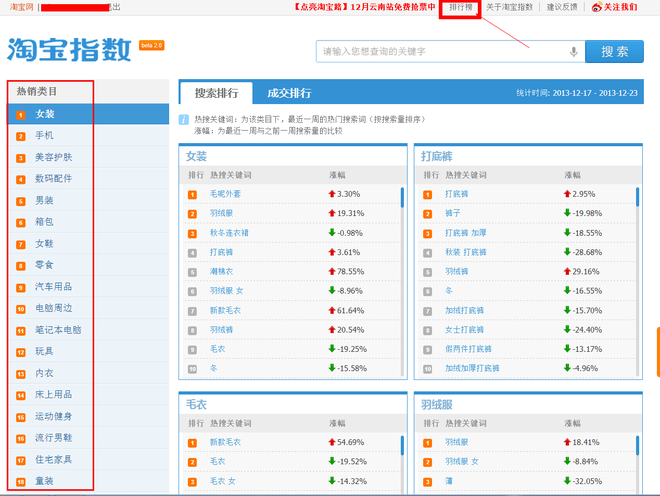Click keyword 加绒打底裤
The height and width of the screenshot is (496, 660).
point(464,310)
